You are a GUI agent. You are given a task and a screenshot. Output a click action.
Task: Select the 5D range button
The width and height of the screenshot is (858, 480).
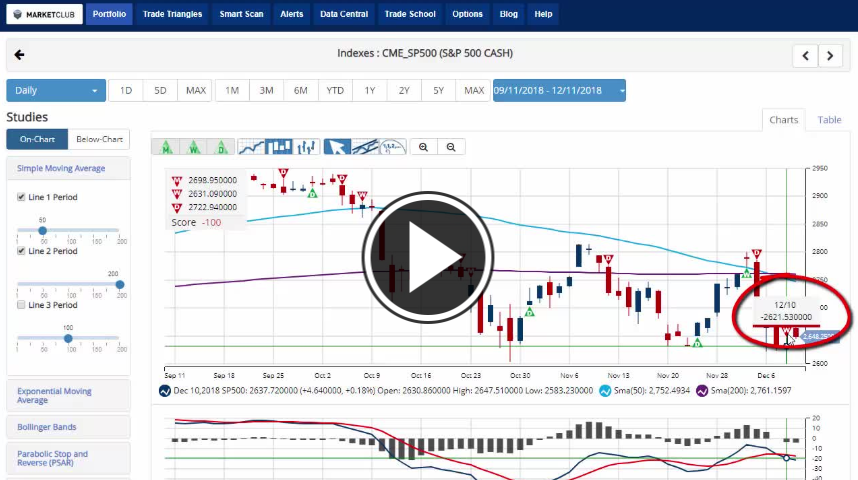[160, 91]
